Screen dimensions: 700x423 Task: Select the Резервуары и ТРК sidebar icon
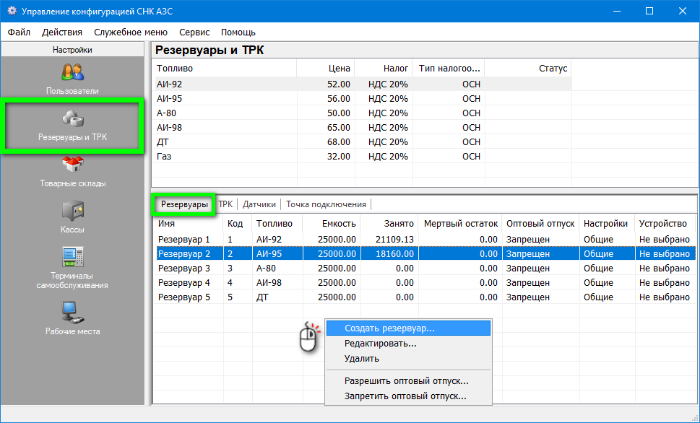coord(72,119)
